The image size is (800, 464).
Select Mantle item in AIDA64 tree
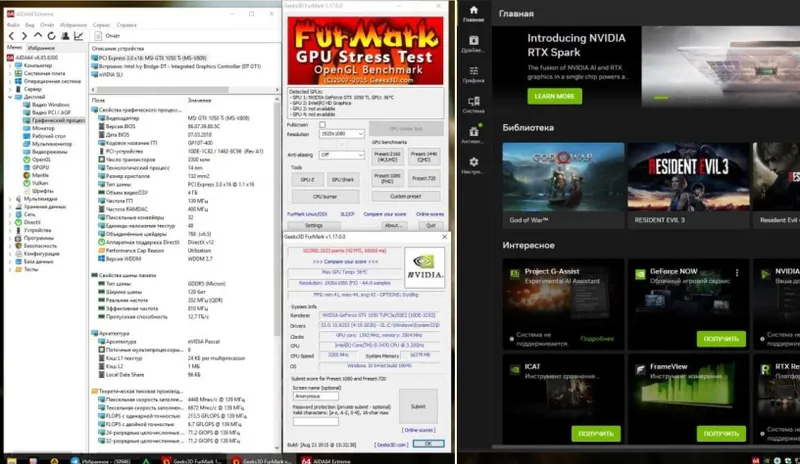40,175
